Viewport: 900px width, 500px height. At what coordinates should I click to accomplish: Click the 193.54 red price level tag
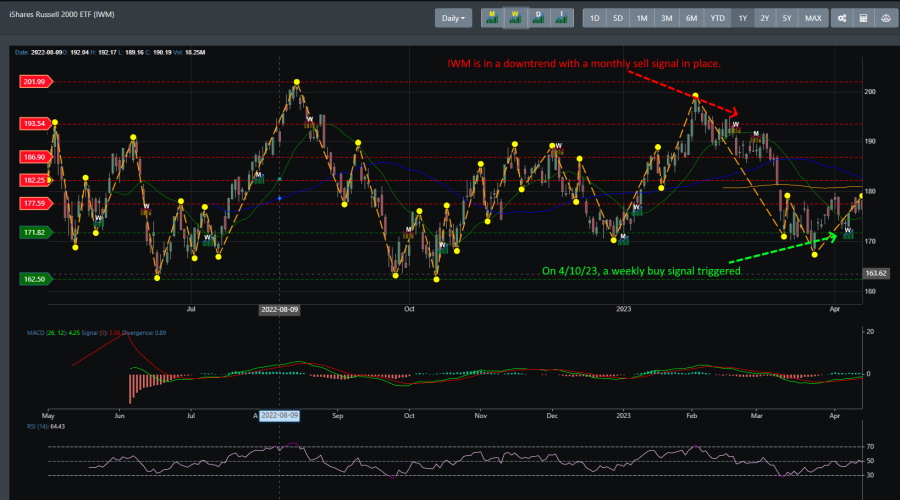36,123
